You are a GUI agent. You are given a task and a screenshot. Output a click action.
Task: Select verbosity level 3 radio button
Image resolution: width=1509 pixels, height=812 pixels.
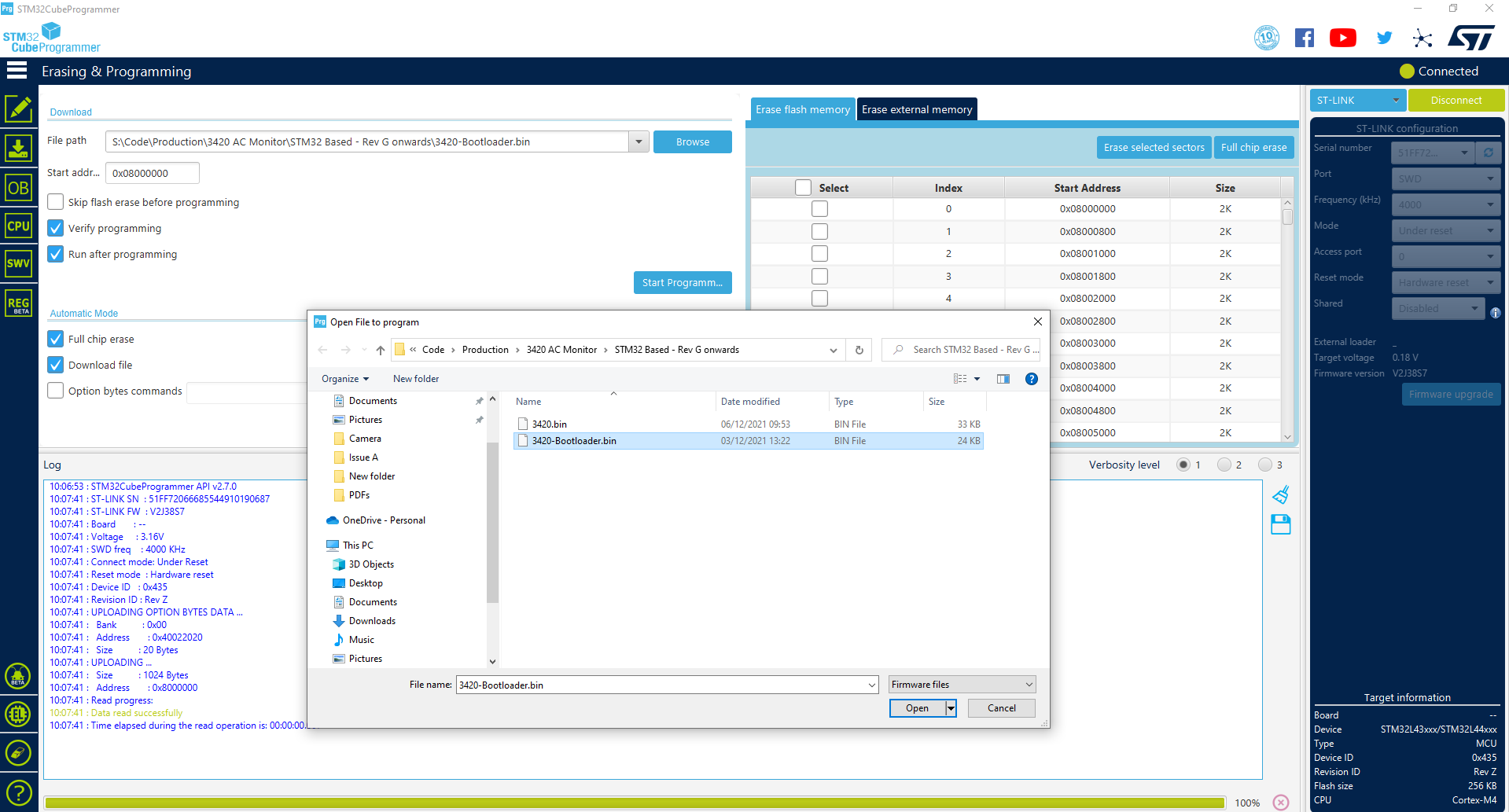click(1265, 465)
